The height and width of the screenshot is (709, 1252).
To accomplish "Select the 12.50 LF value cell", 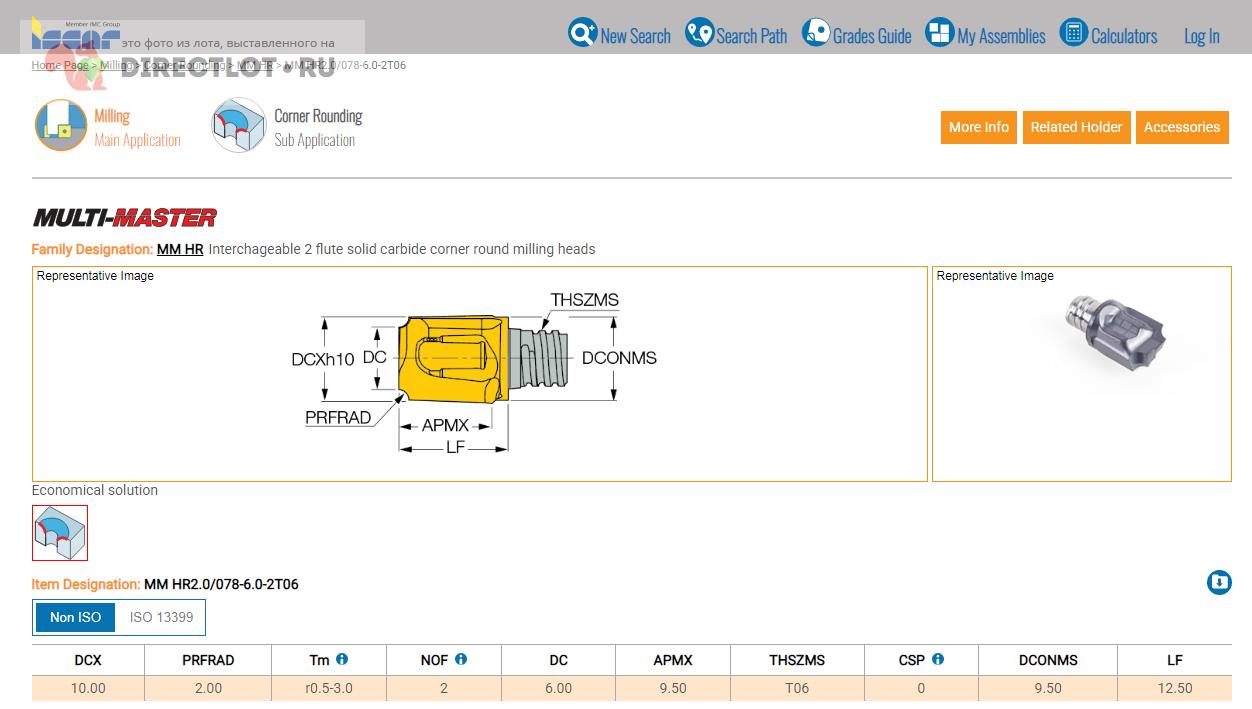I will (1175, 688).
